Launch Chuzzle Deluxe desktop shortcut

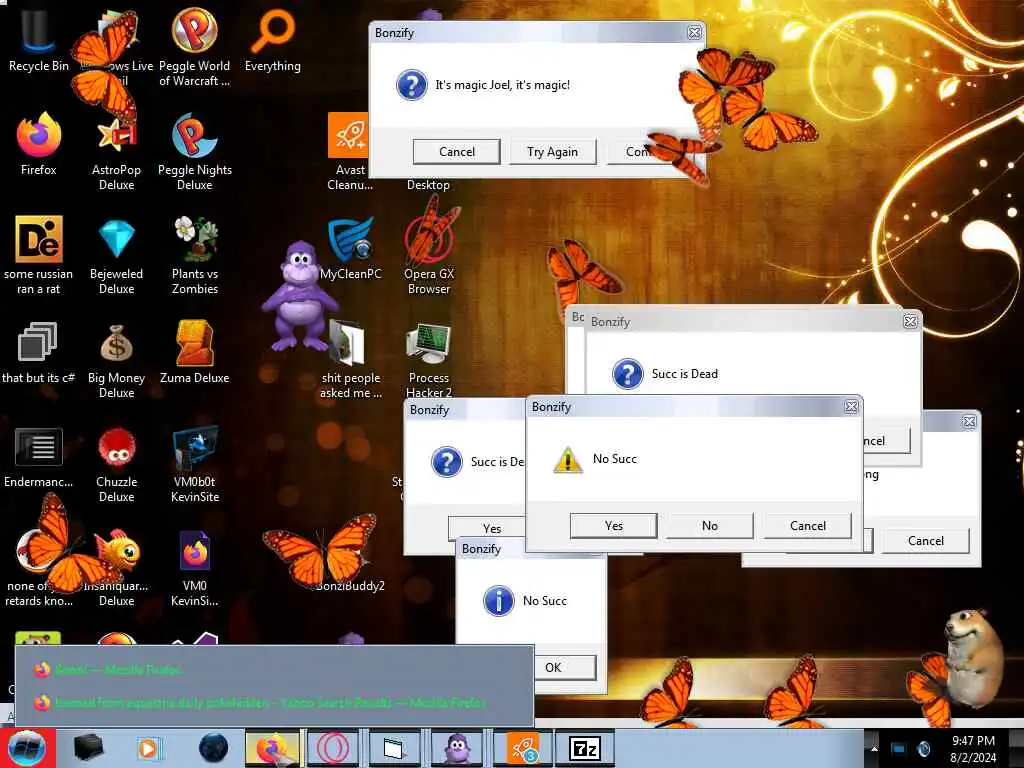[x=116, y=464]
